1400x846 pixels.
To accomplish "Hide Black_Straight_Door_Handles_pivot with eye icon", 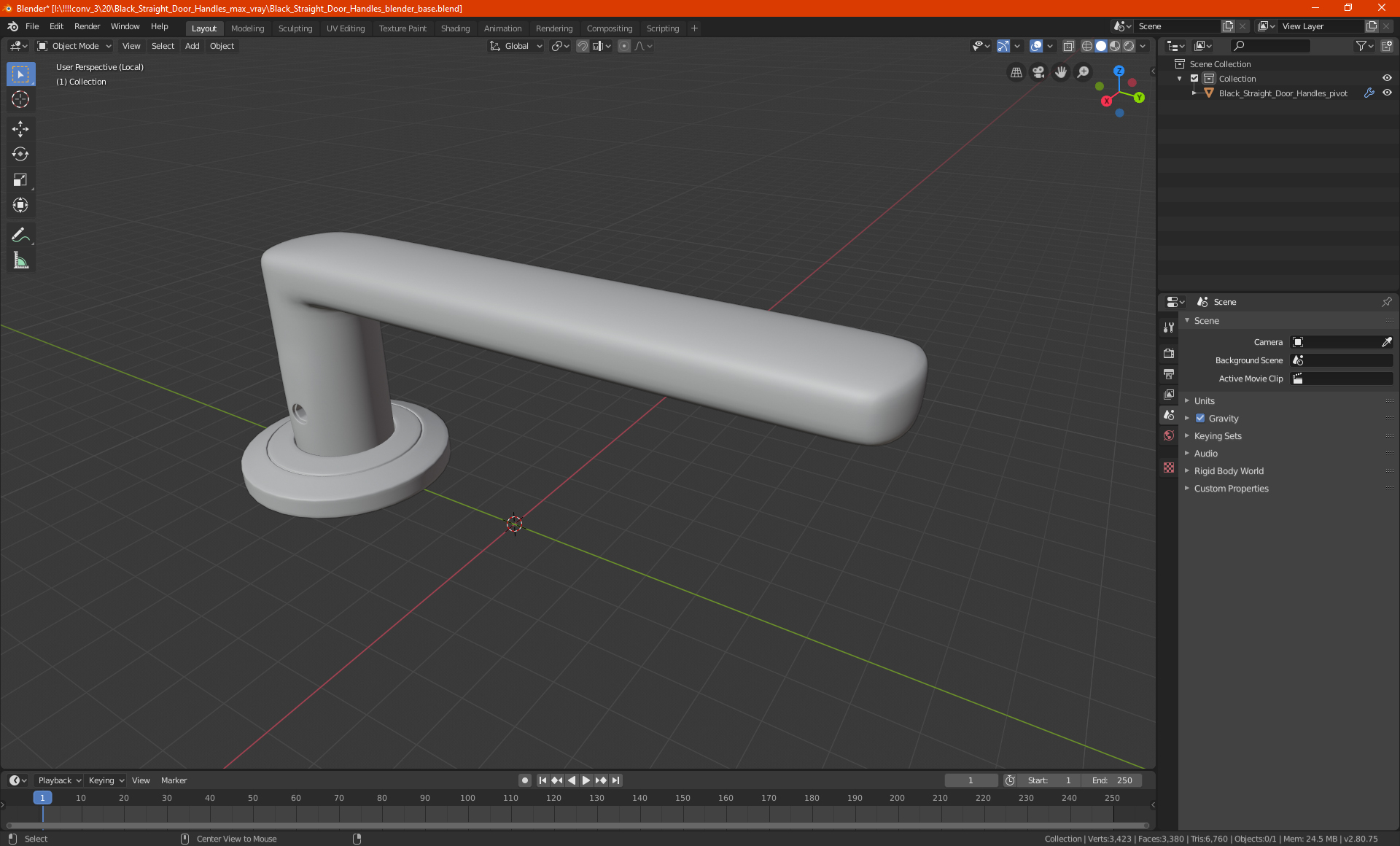I will [x=1387, y=93].
